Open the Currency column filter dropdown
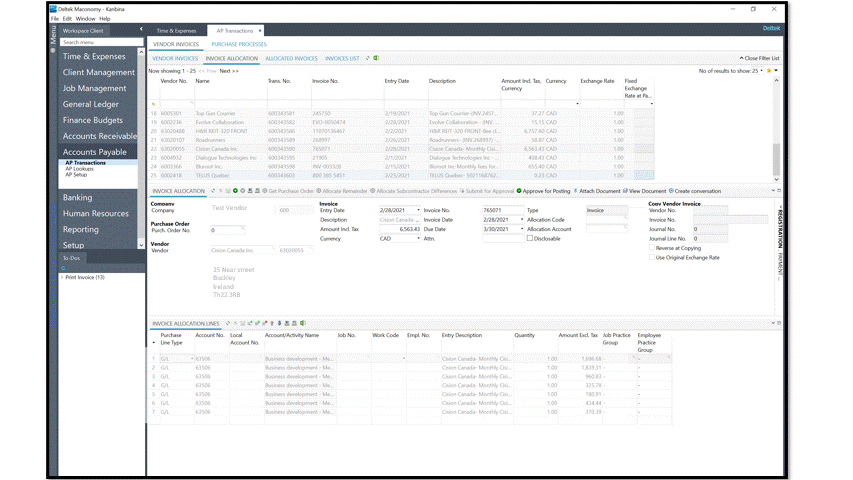The height and width of the screenshot is (480, 853). pos(577,104)
